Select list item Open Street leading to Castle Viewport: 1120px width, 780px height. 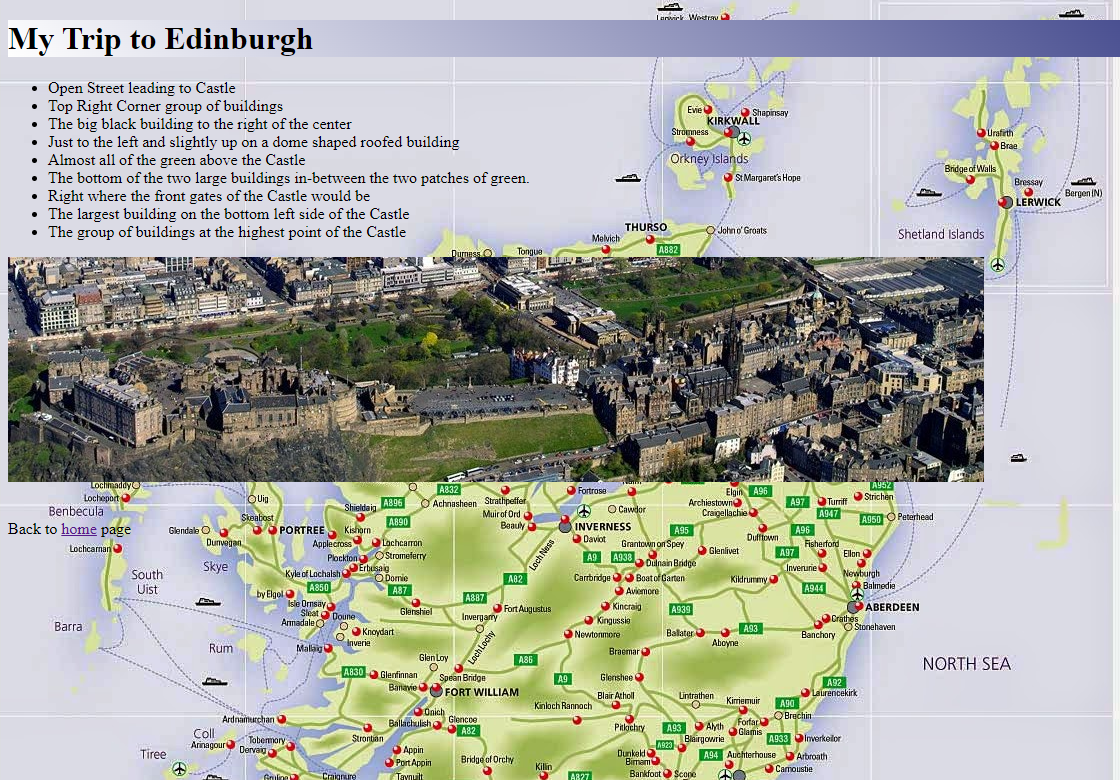click(141, 88)
